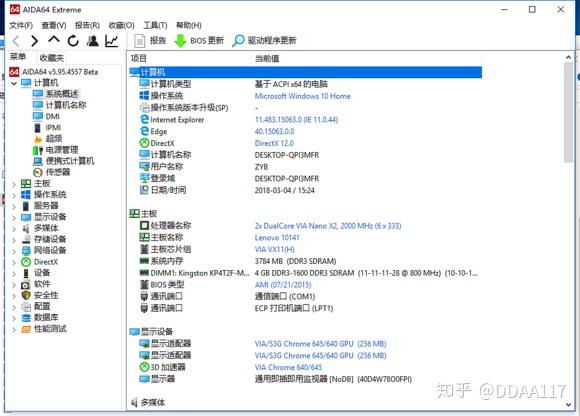The width and height of the screenshot is (580, 416).
Task: Open the 2x DualCore VIA Nano X2 link
Action: pos(328,226)
